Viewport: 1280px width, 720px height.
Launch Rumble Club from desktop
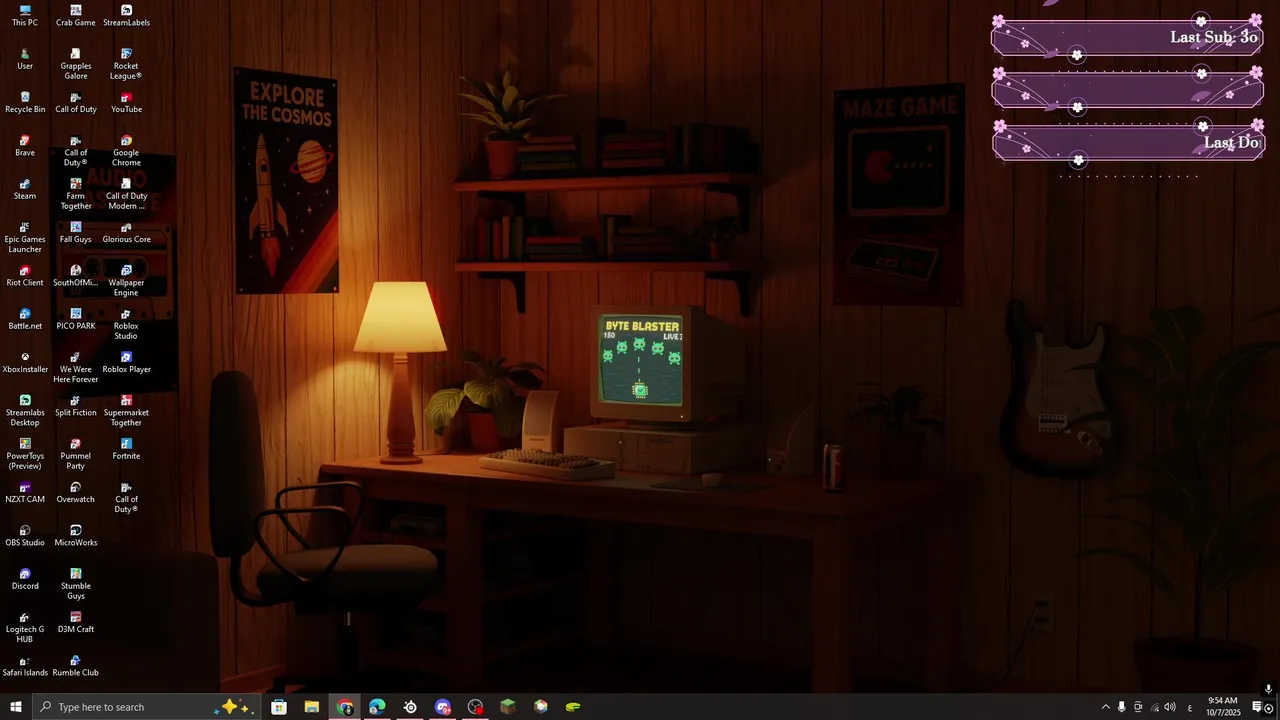[x=76, y=666]
